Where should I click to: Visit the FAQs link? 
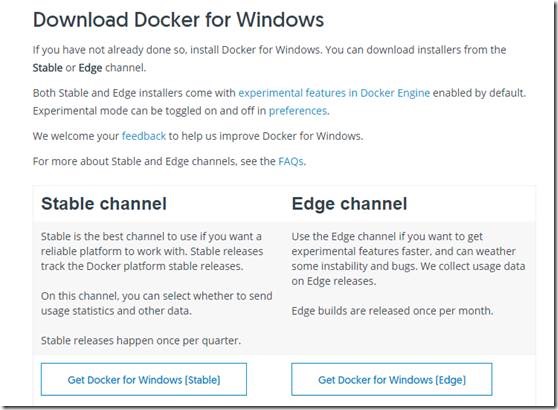tap(291, 161)
